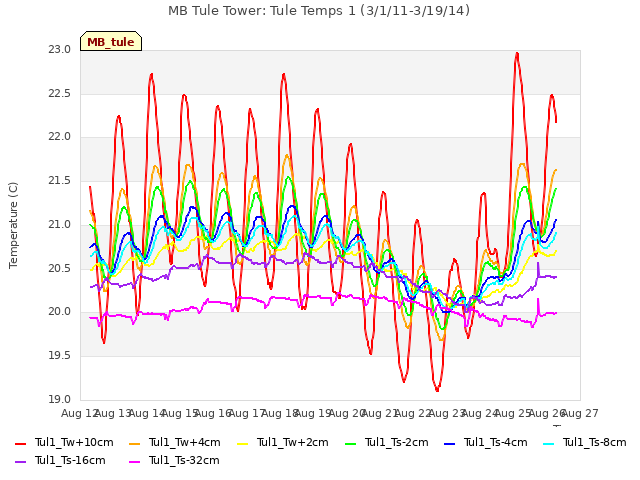Click the Aug 23 x-axis label
Image resolution: width=640 pixels, height=480 pixels.
447,413
